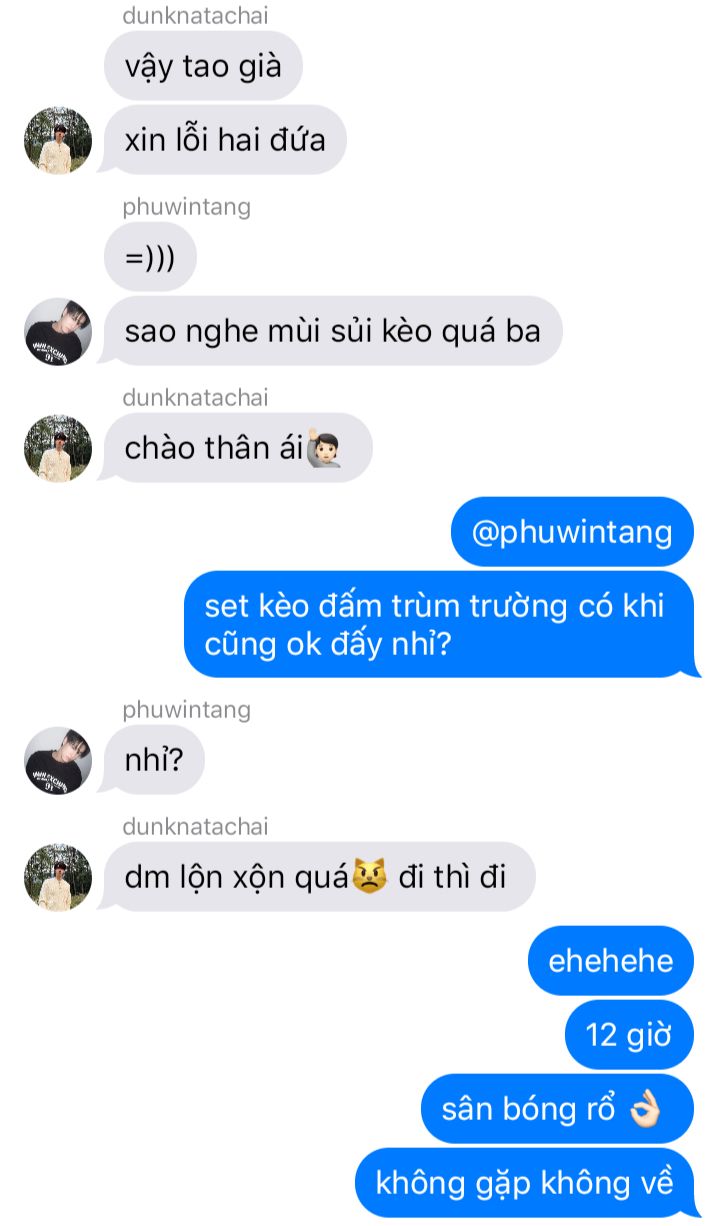Tap dunknatachai avatar beside 'dm lộn xộn quá'
The height and width of the screenshot is (1226, 720).
(x=58, y=877)
